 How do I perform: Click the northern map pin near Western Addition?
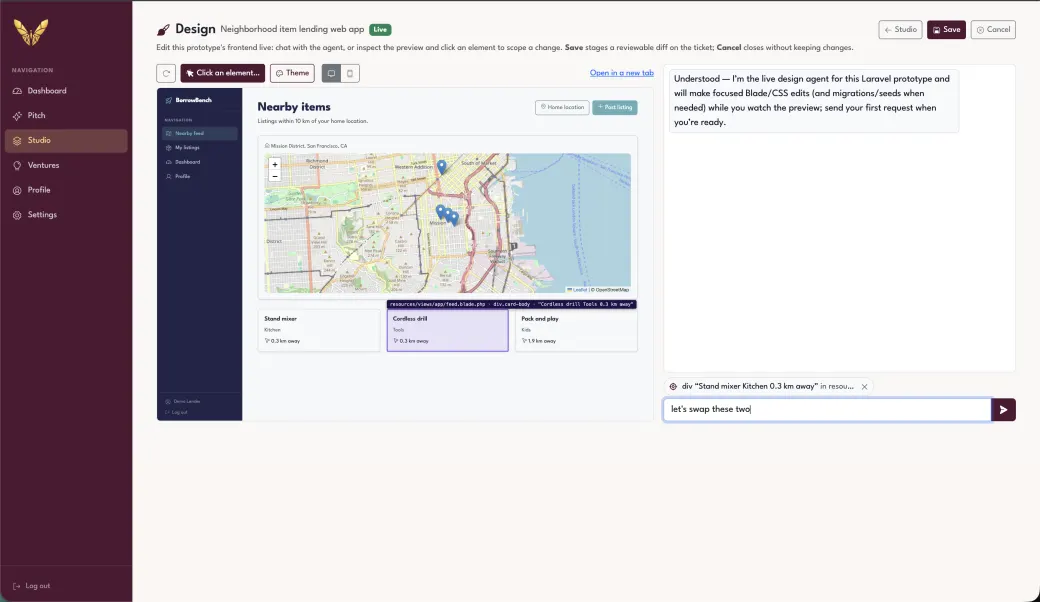coord(442,166)
